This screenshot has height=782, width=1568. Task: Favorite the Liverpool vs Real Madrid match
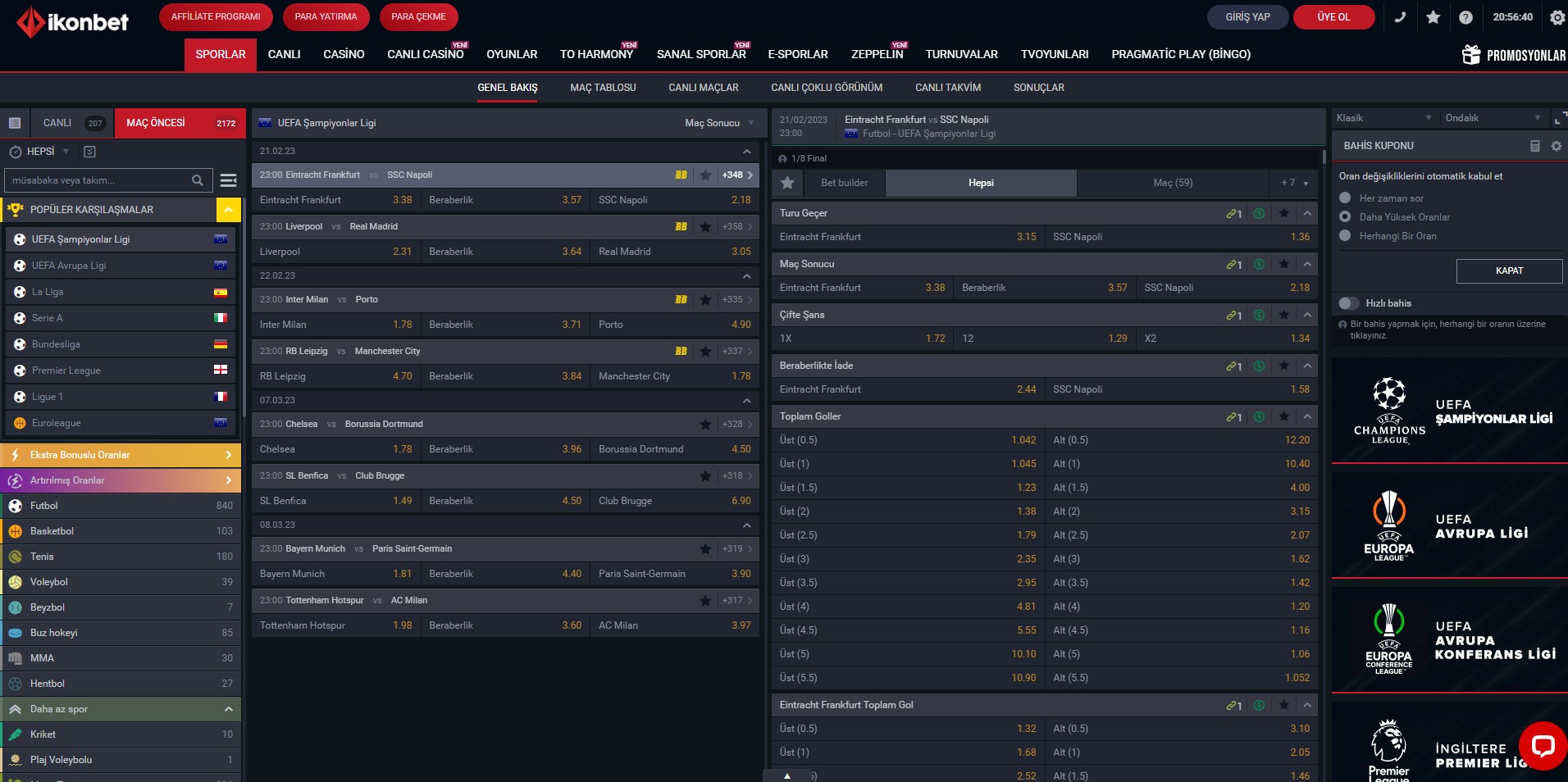[x=705, y=227]
